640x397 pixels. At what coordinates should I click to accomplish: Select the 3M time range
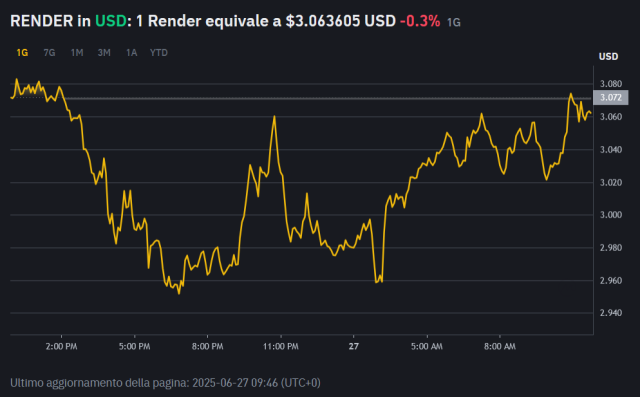[x=104, y=53]
